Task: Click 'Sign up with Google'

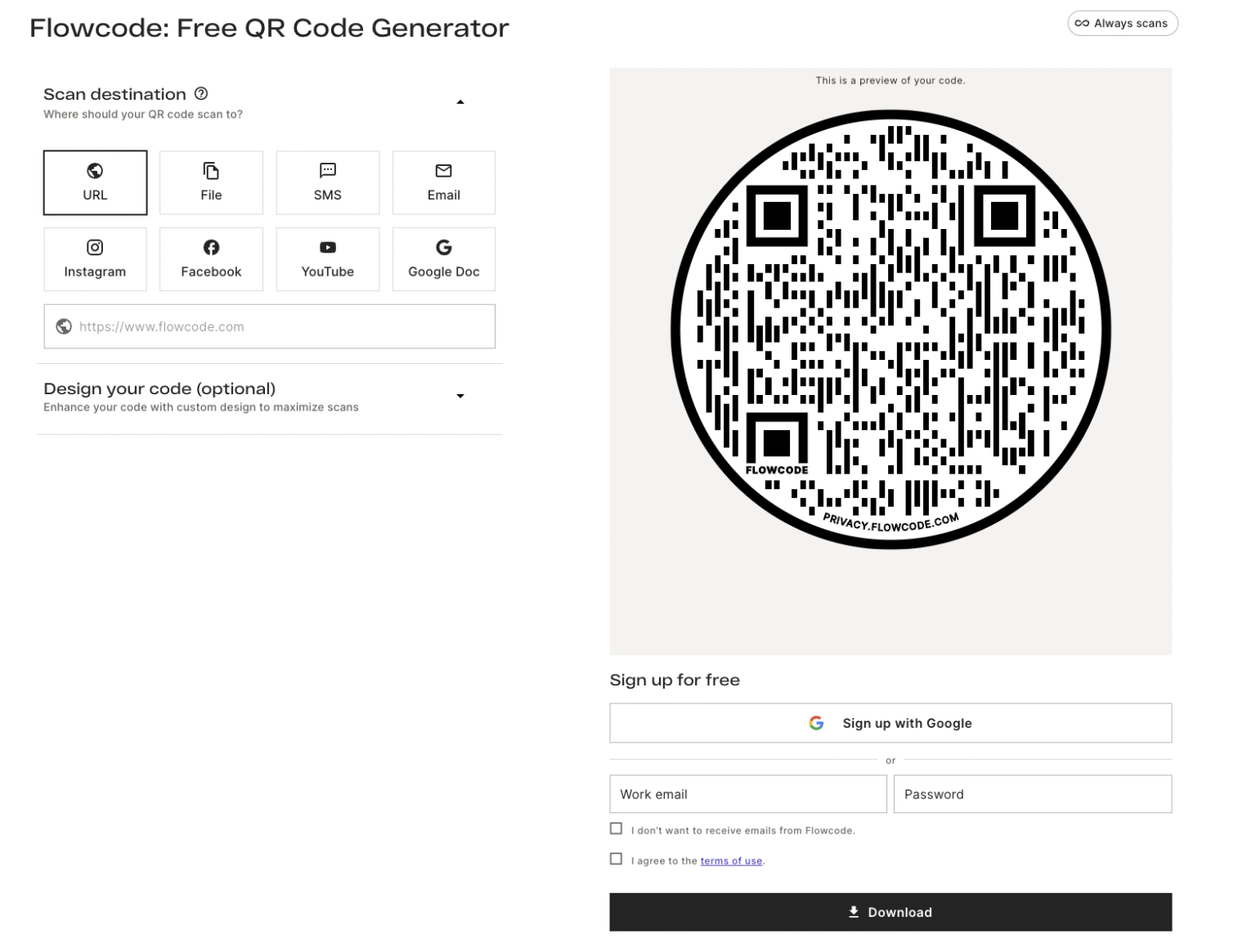Action: point(890,722)
